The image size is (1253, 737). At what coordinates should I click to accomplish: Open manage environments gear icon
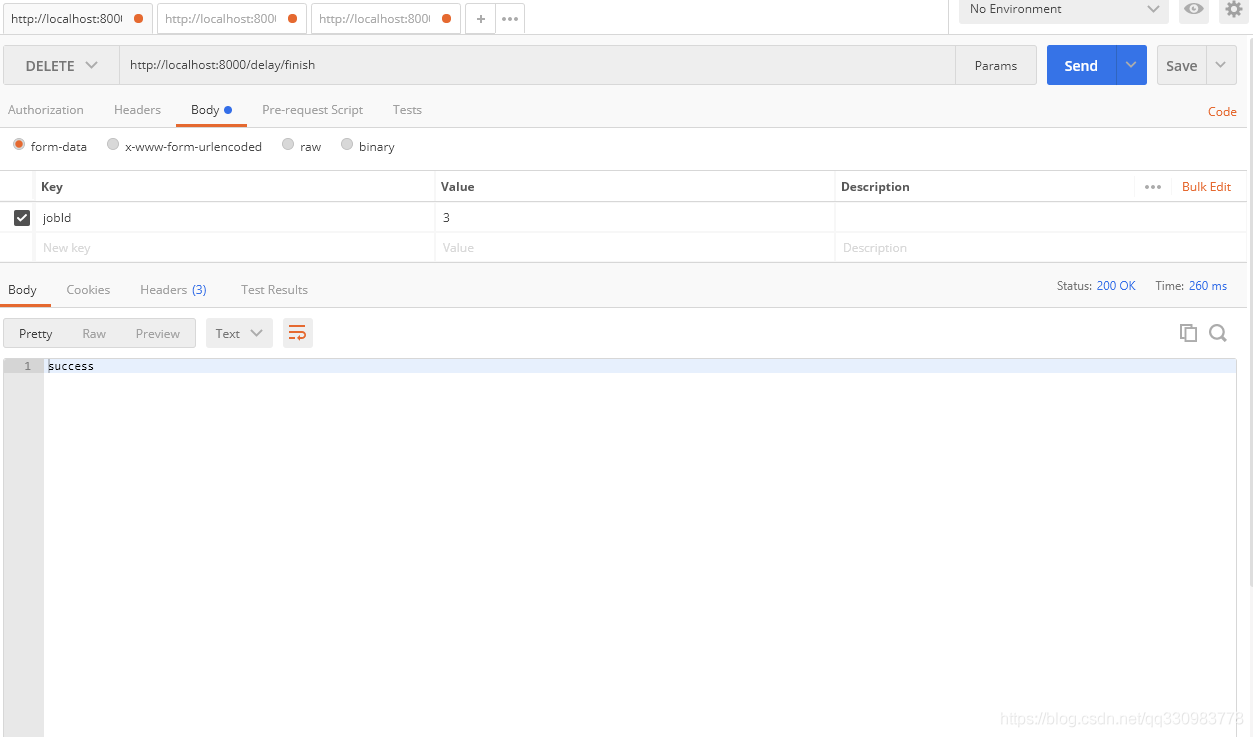(x=1234, y=9)
